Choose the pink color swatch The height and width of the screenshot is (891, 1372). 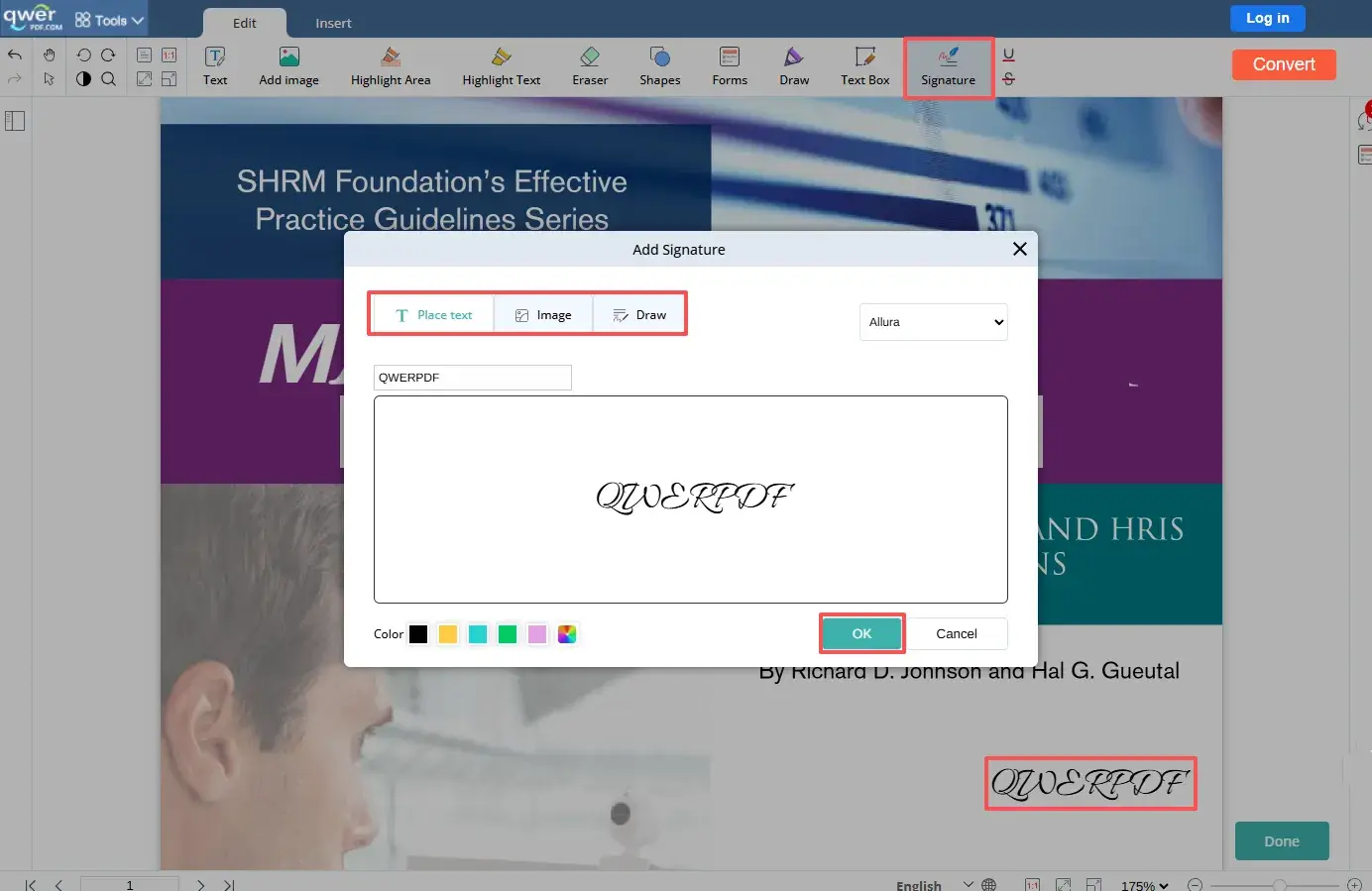click(x=537, y=634)
